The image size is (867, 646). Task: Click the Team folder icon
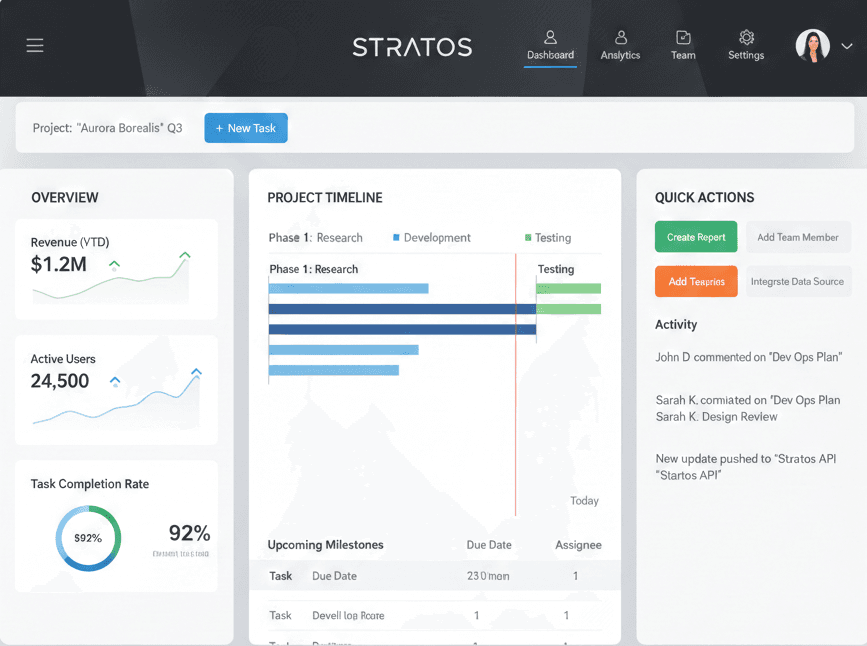(683, 37)
